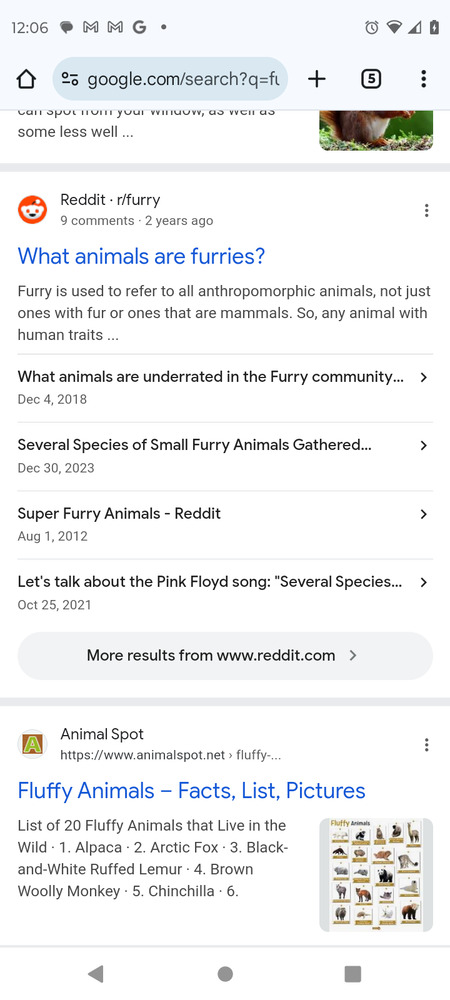Open "Fluffy Animals – Facts, List, Pictures" link

(191, 791)
